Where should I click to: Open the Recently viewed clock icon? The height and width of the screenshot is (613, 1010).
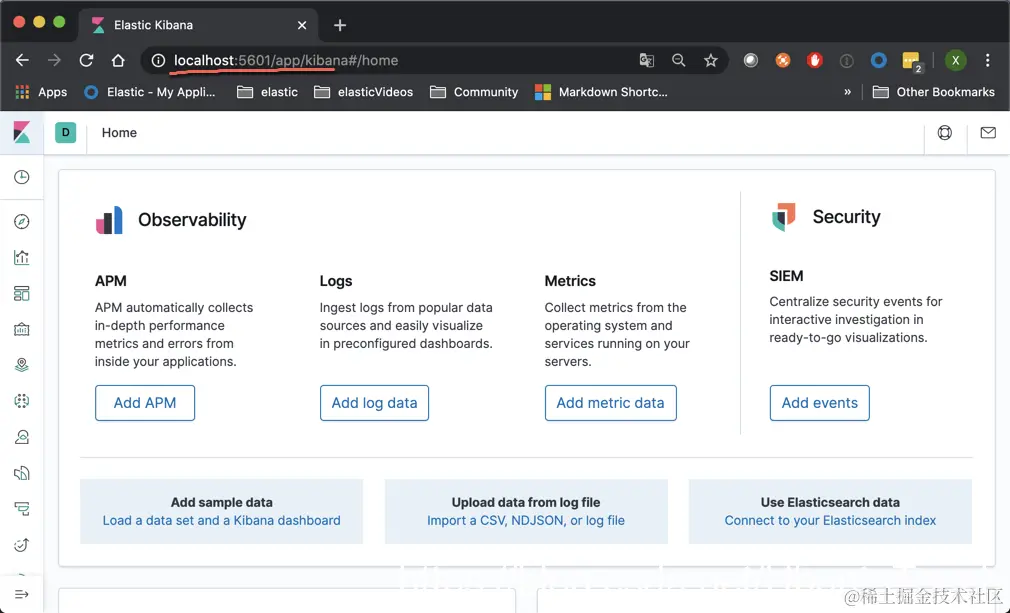(x=21, y=177)
